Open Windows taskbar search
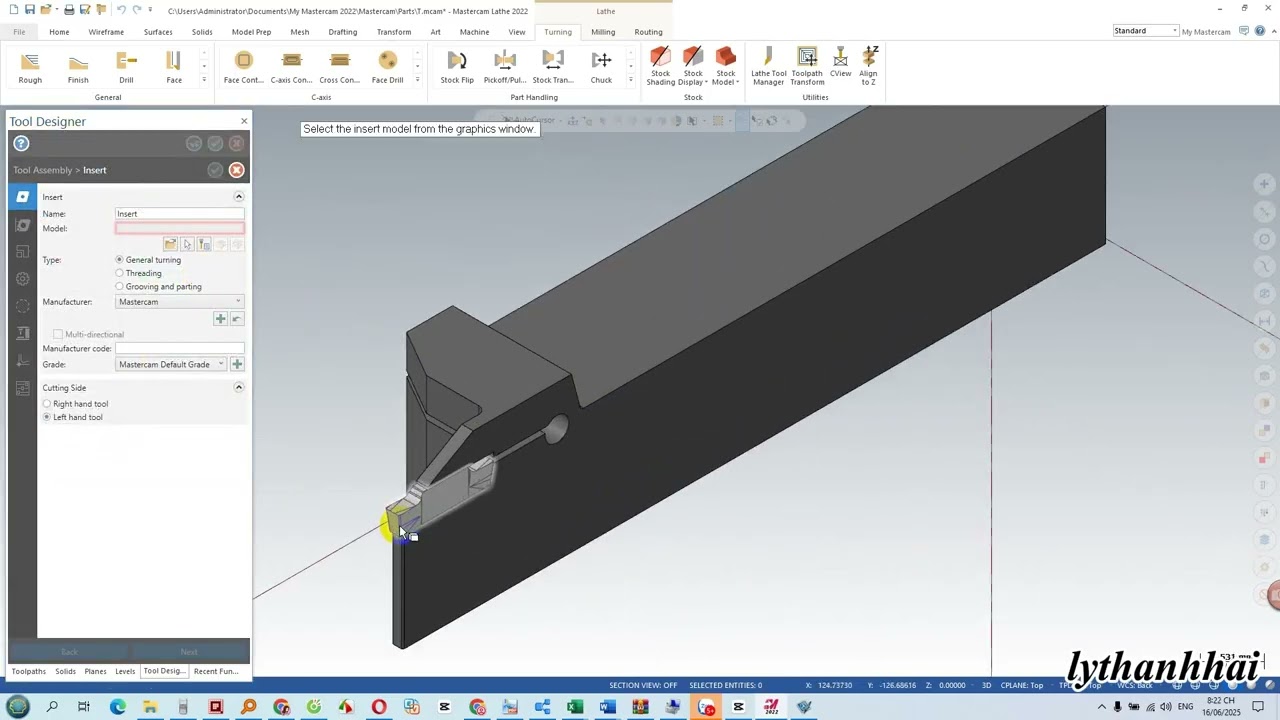This screenshot has height=720, width=1280. pos(52,707)
